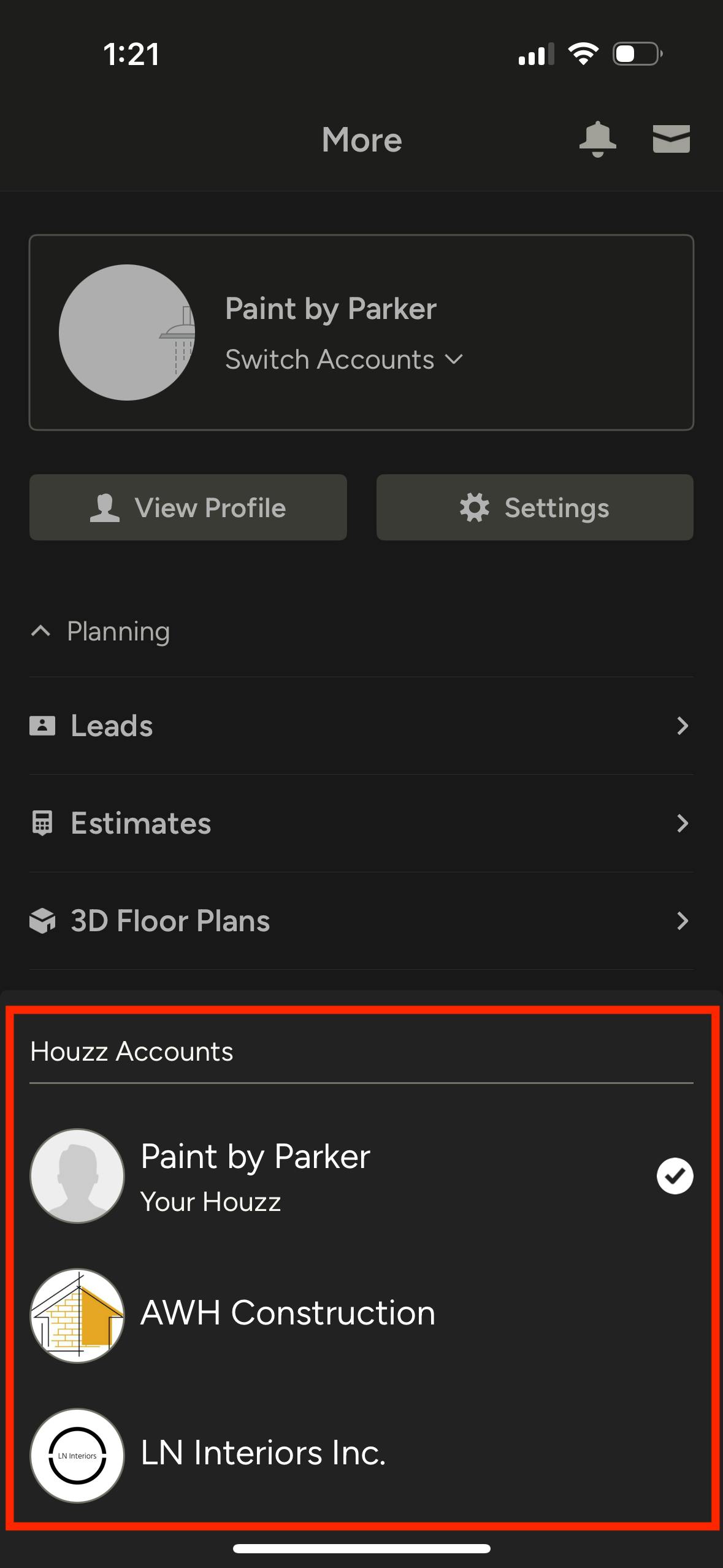
Task: Open the messages envelope icon
Action: [671, 139]
